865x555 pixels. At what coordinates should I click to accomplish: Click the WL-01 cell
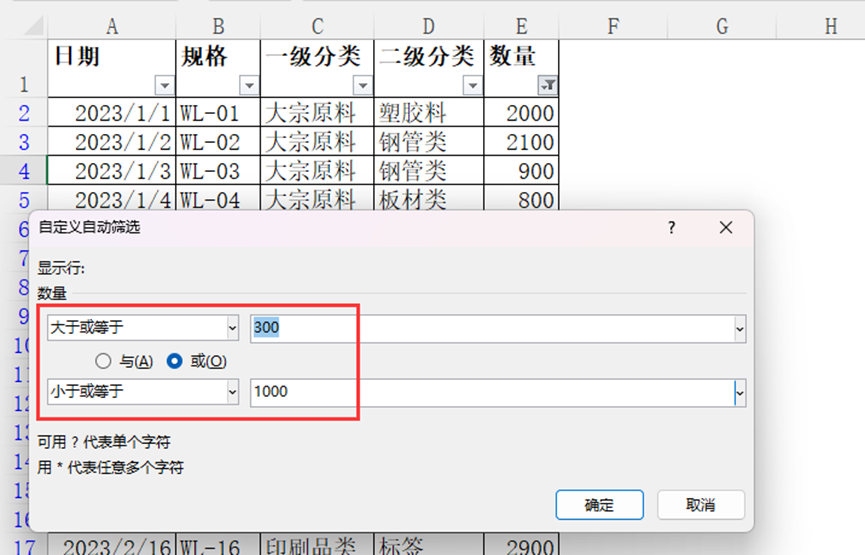[218, 113]
